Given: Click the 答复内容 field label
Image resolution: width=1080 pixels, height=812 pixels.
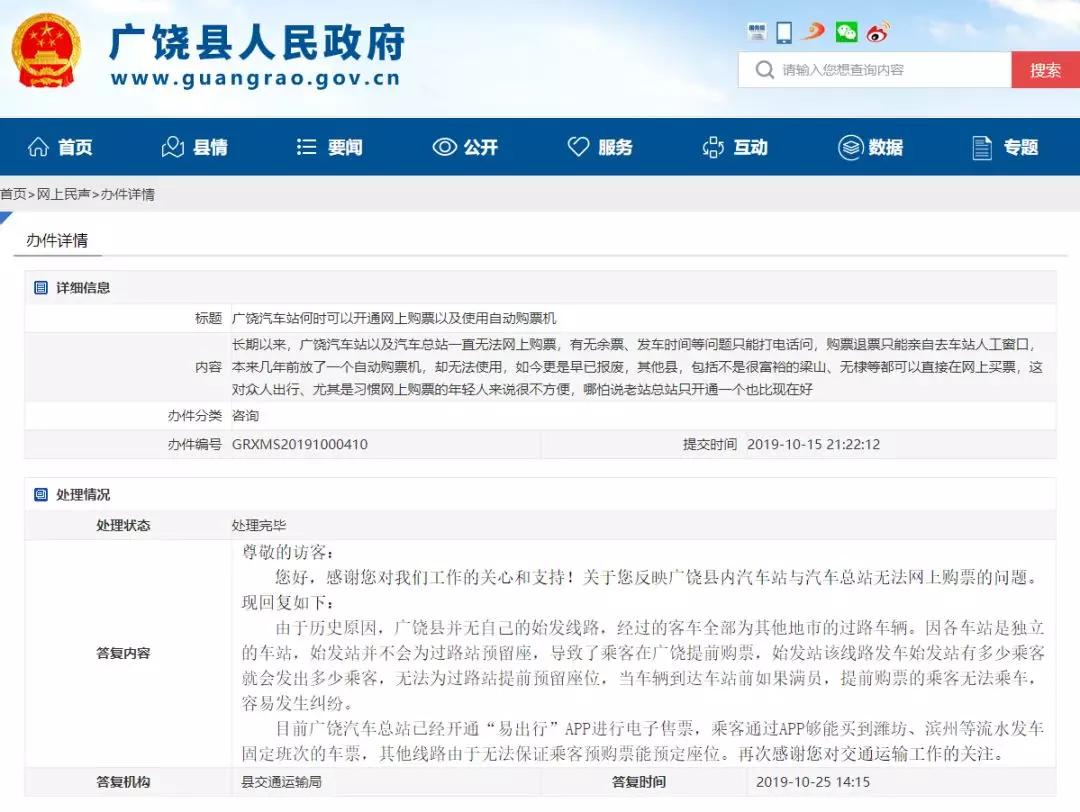Looking at the screenshot, I should pos(123,653).
